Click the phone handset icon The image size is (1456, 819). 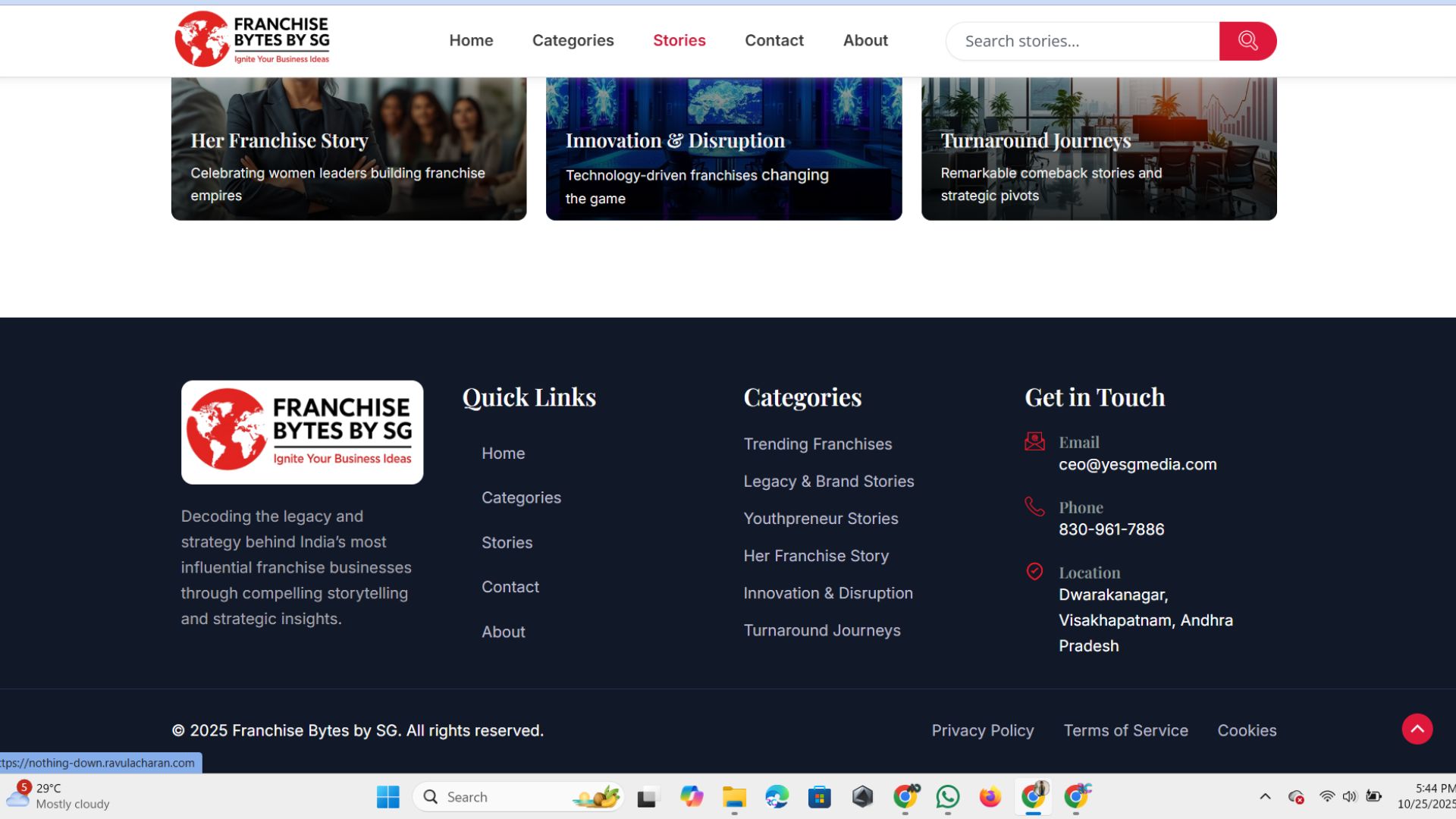click(x=1034, y=507)
